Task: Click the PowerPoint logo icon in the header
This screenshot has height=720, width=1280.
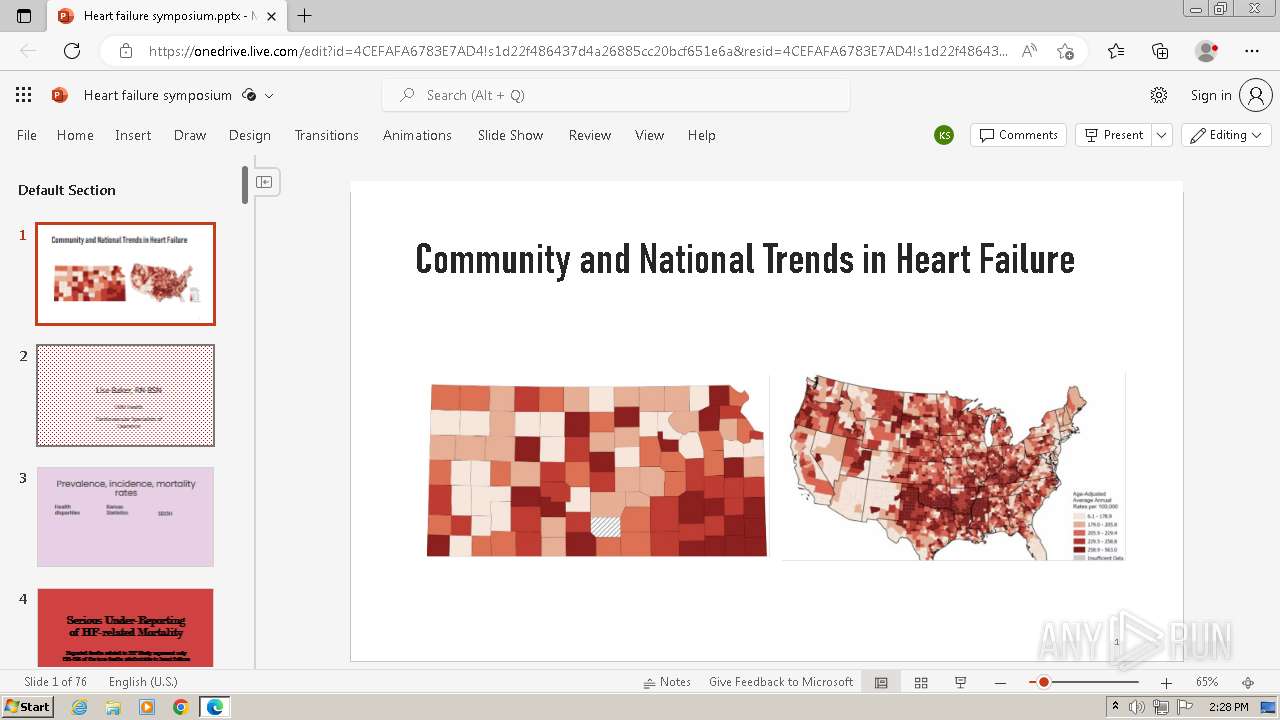Action: click(x=60, y=95)
